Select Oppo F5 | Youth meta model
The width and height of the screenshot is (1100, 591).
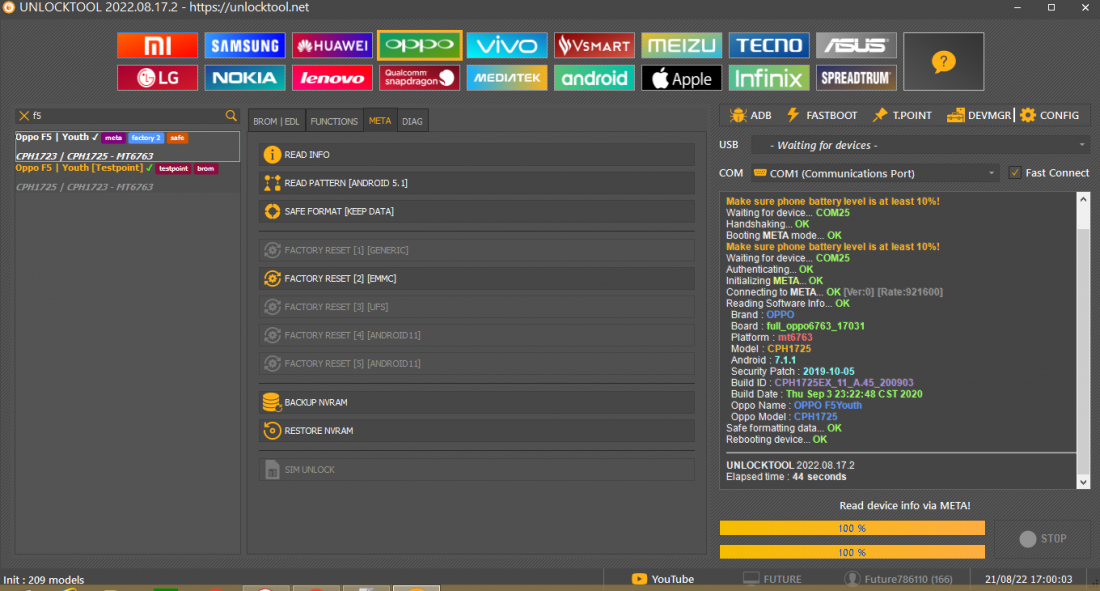point(127,146)
